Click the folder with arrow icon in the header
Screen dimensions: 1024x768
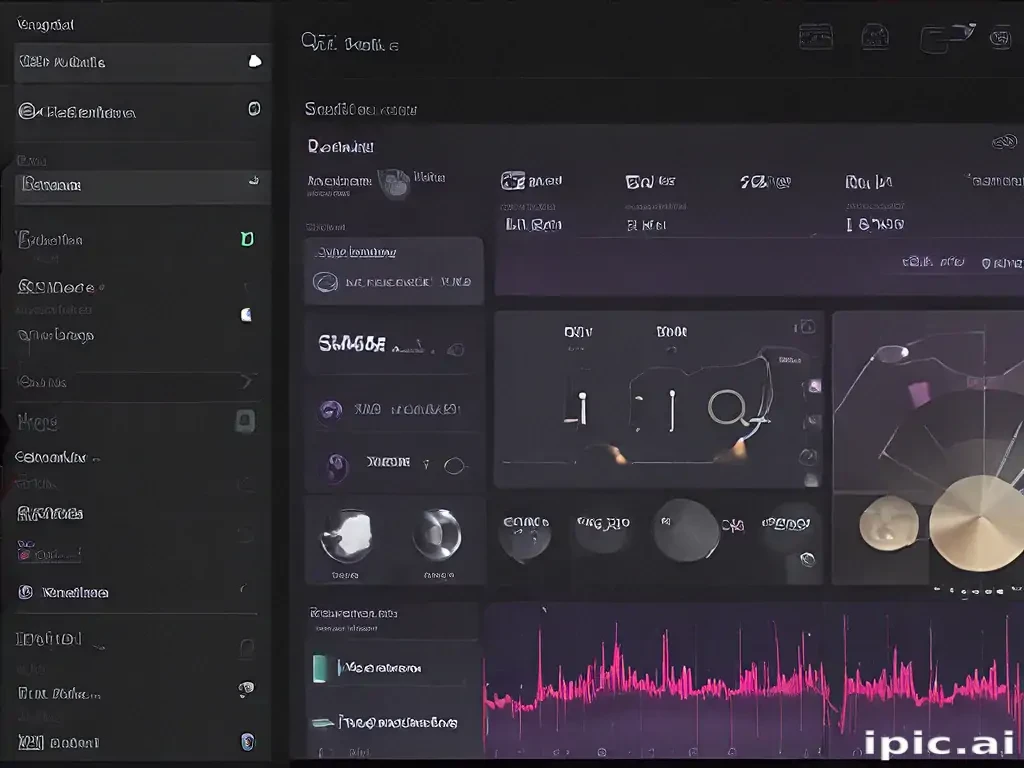[x=946, y=38]
